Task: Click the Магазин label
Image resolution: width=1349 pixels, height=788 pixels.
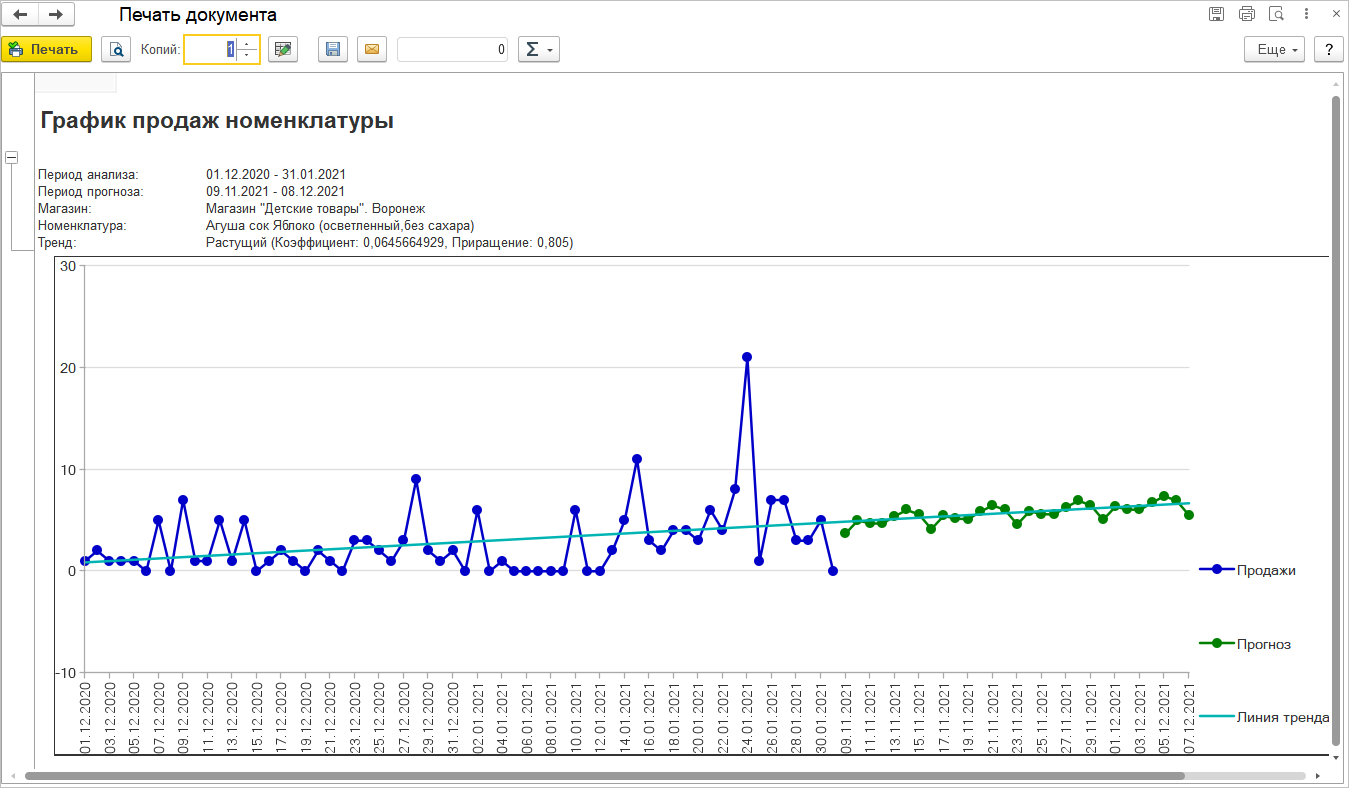Action: (x=65, y=208)
